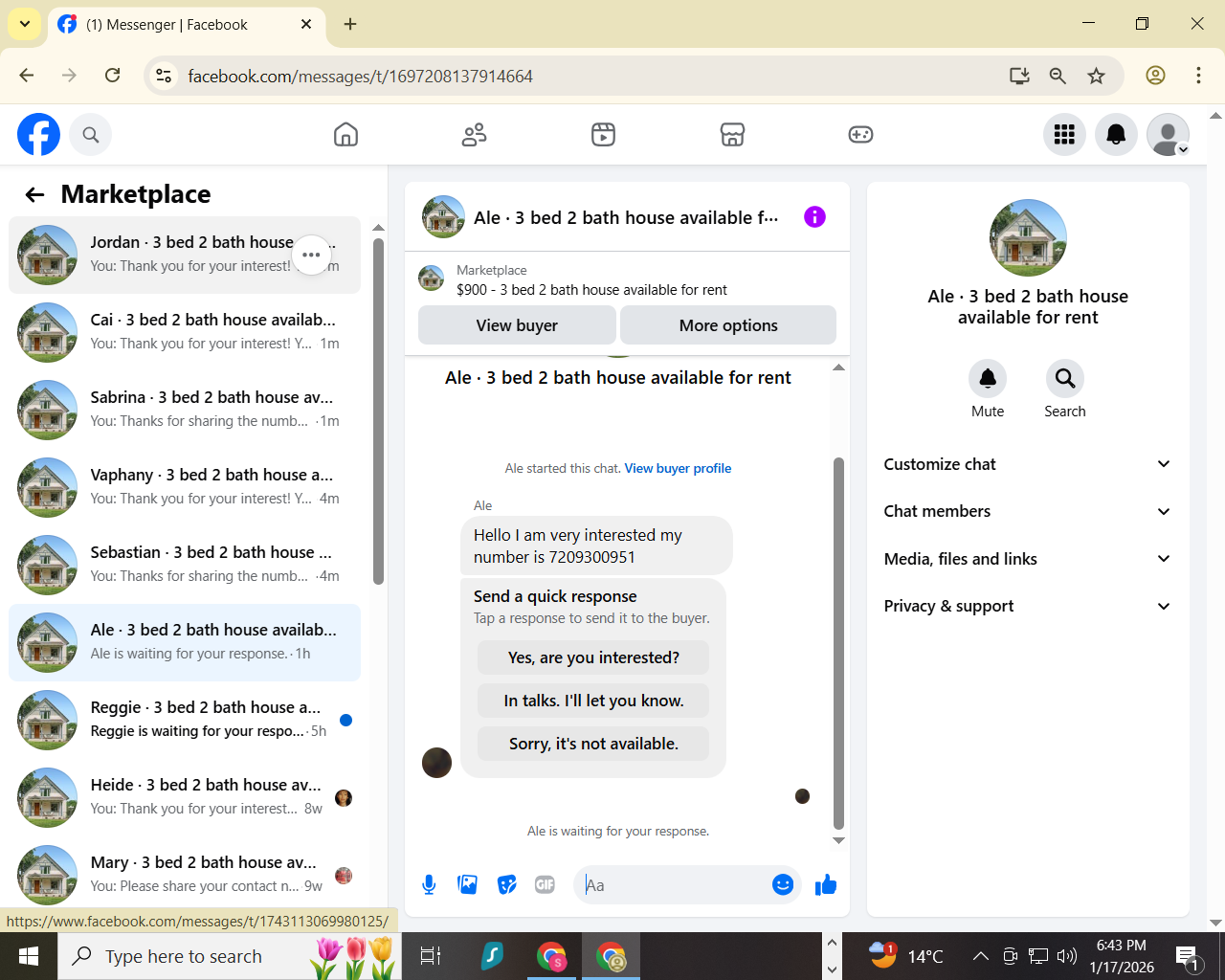The height and width of the screenshot is (980, 1225).
Task: Open Task View on the taskbar
Action: (x=431, y=956)
